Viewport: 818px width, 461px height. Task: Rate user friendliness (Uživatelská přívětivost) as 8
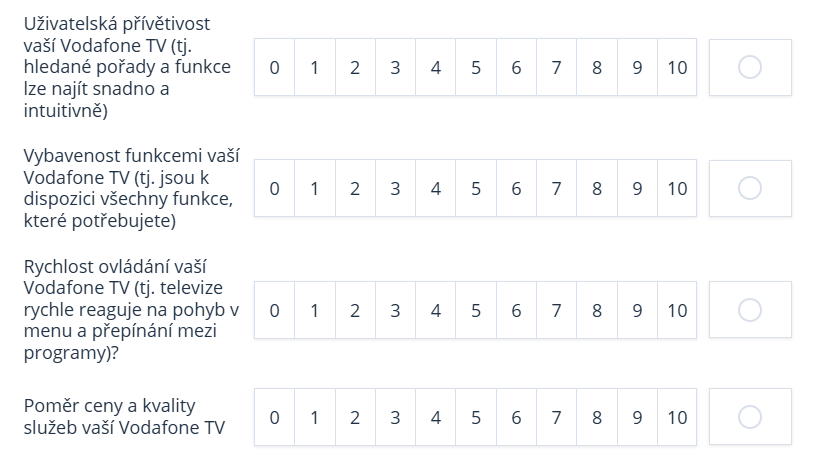click(597, 67)
